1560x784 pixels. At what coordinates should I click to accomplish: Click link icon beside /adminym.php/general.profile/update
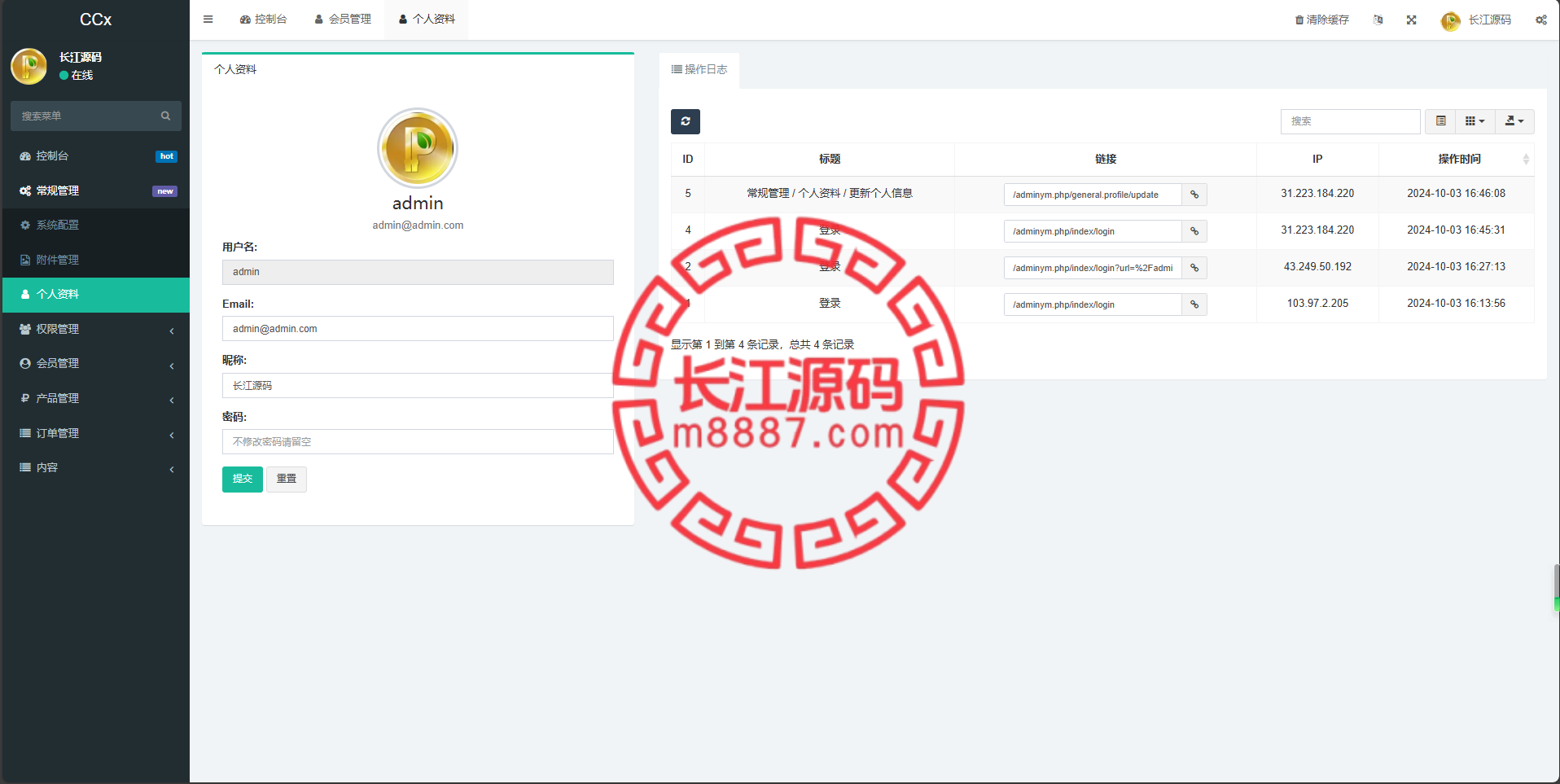pos(1194,195)
